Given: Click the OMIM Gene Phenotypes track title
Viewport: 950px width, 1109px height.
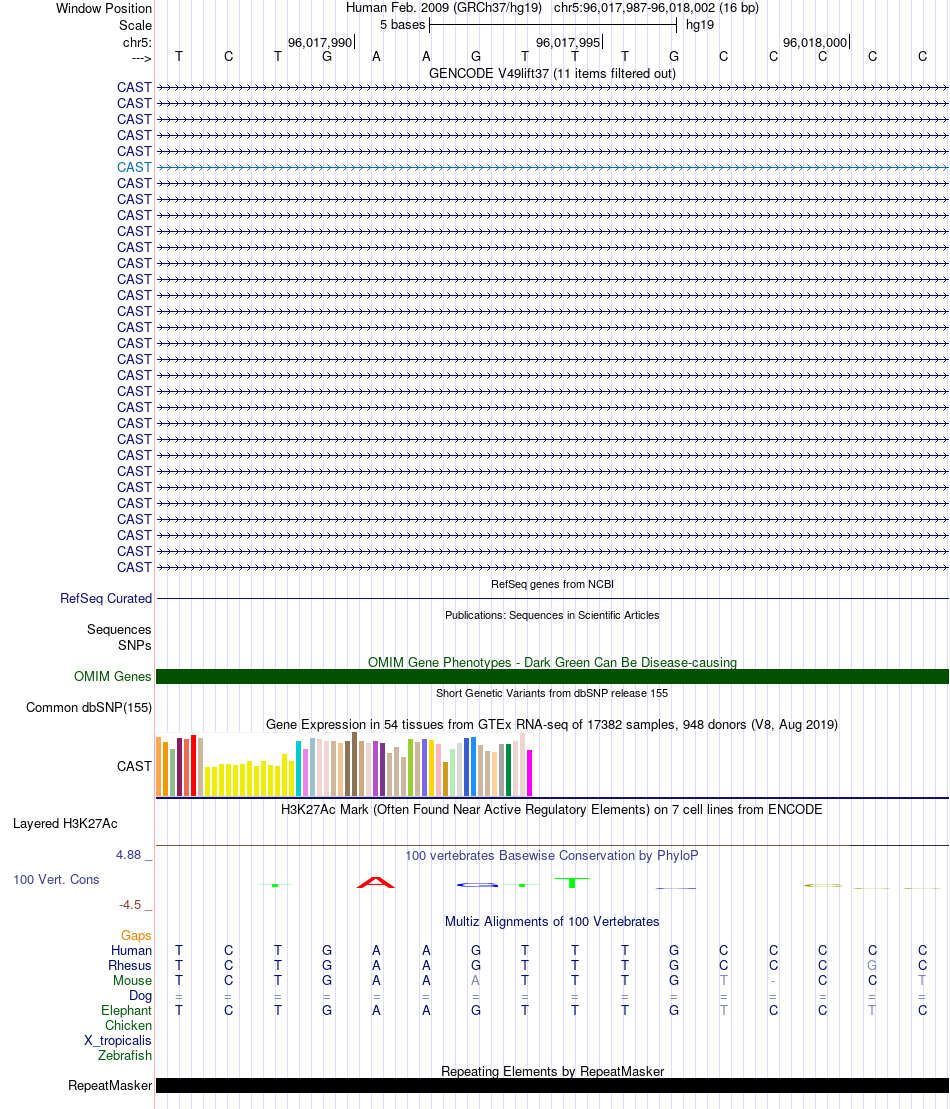Looking at the screenshot, I should click(x=552, y=662).
